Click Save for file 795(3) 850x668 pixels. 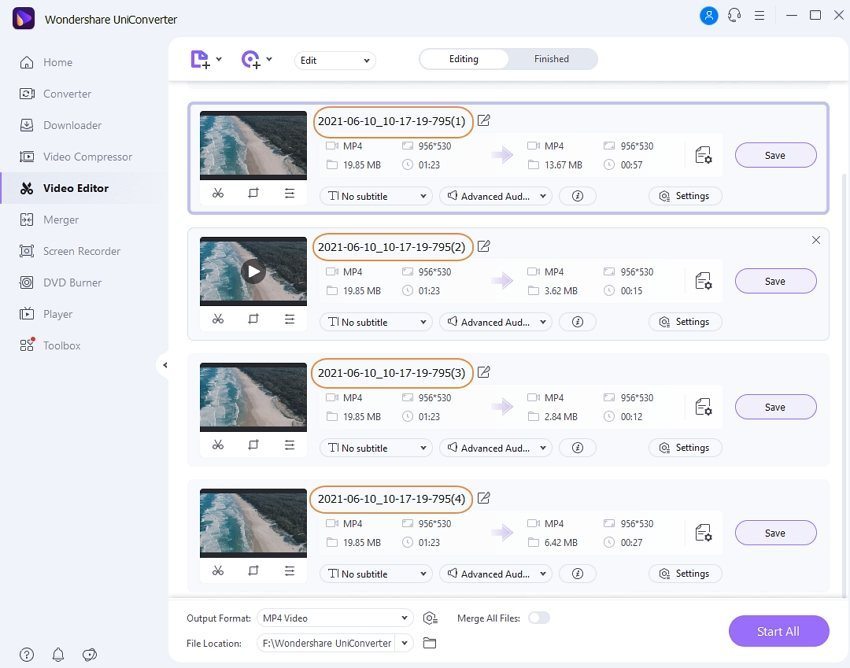pos(775,407)
